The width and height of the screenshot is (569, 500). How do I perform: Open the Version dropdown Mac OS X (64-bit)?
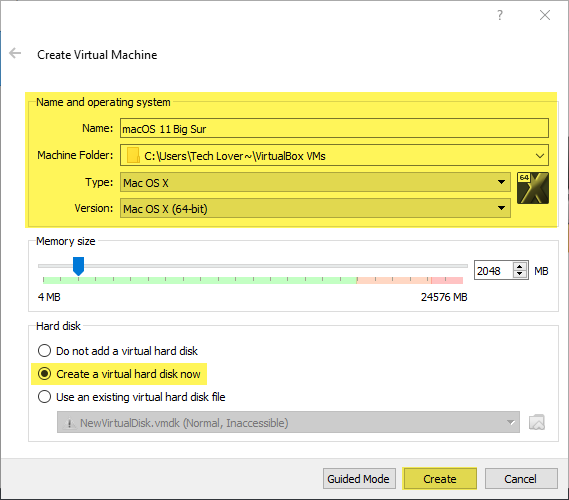pyautogui.click(x=315, y=208)
